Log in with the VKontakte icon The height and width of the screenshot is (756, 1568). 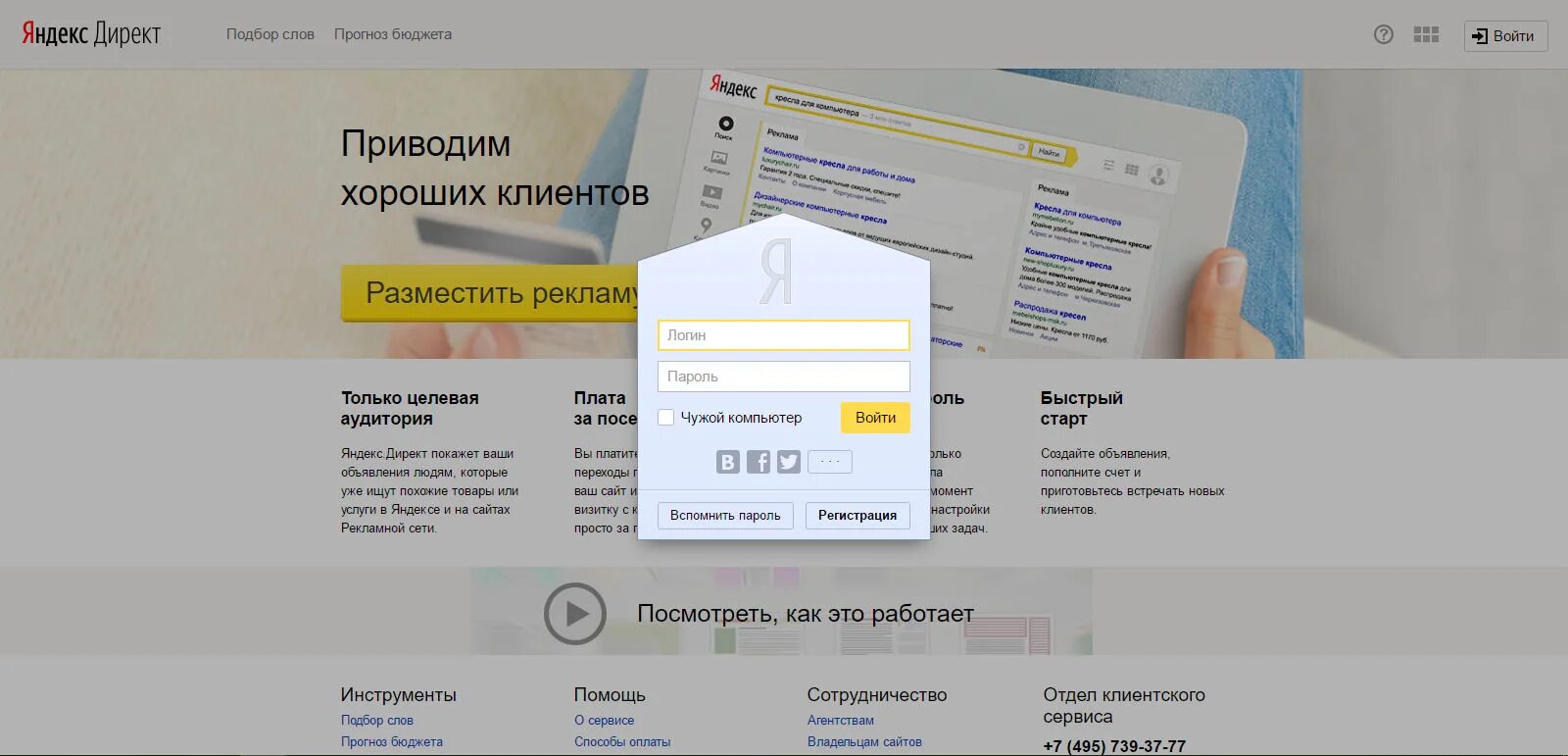(x=727, y=462)
